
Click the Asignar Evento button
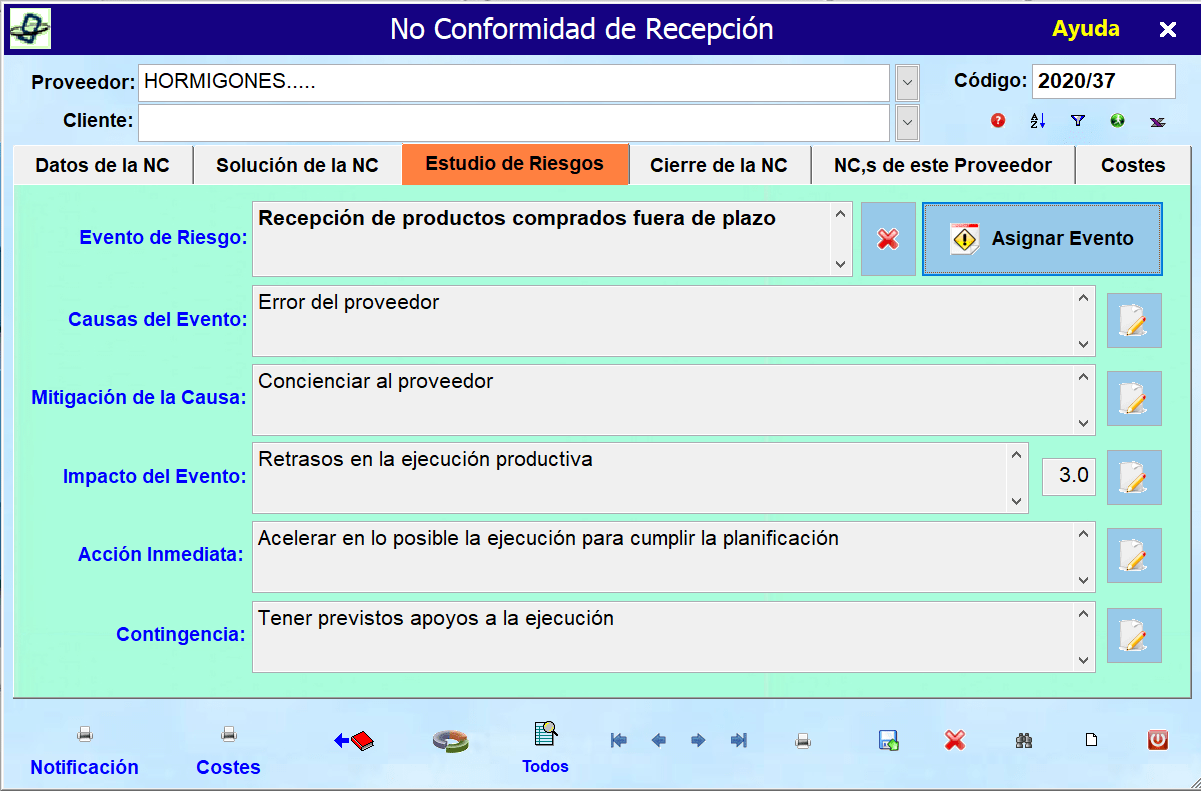1042,239
